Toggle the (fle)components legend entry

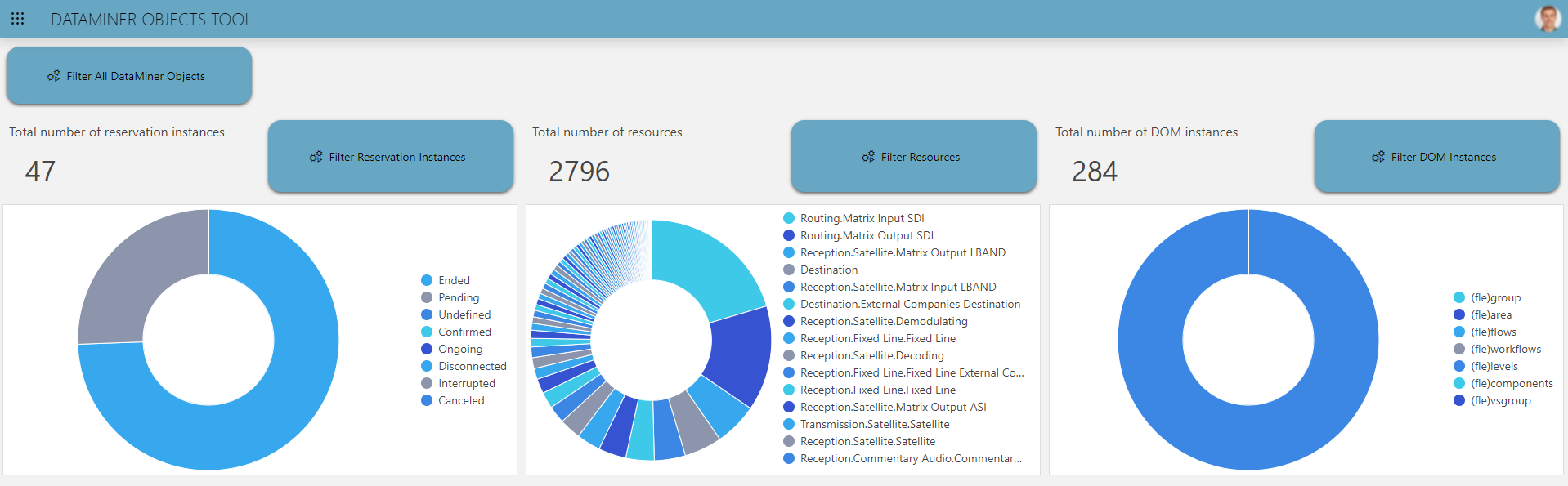[1503, 383]
